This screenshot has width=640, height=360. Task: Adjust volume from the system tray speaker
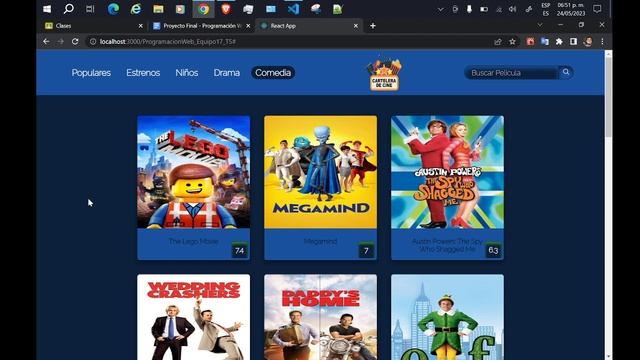tap(513, 9)
